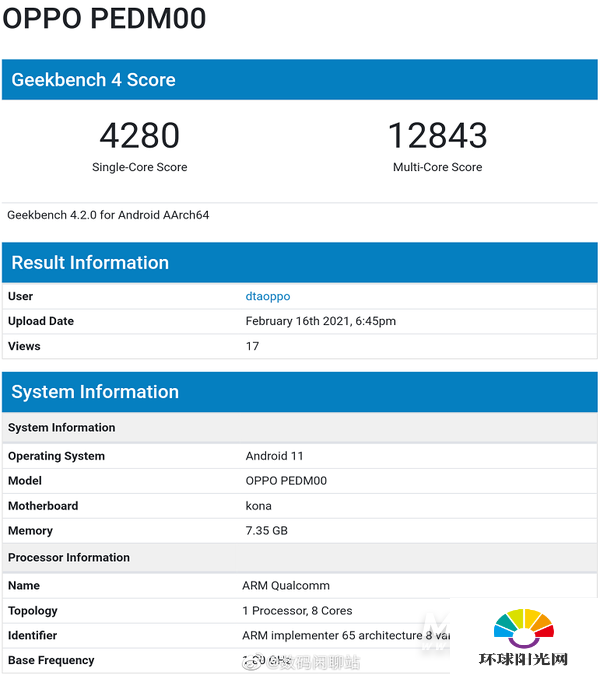Screen dimensions: 600x675
Task: Select the Memory row label
Action: click(x=30, y=531)
